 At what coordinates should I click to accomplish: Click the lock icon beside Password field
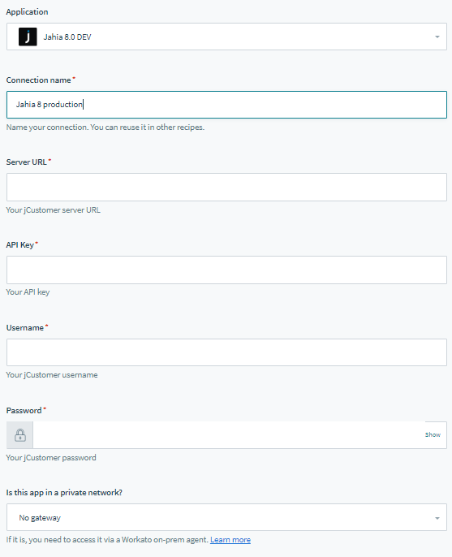pyautogui.click(x=20, y=435)
